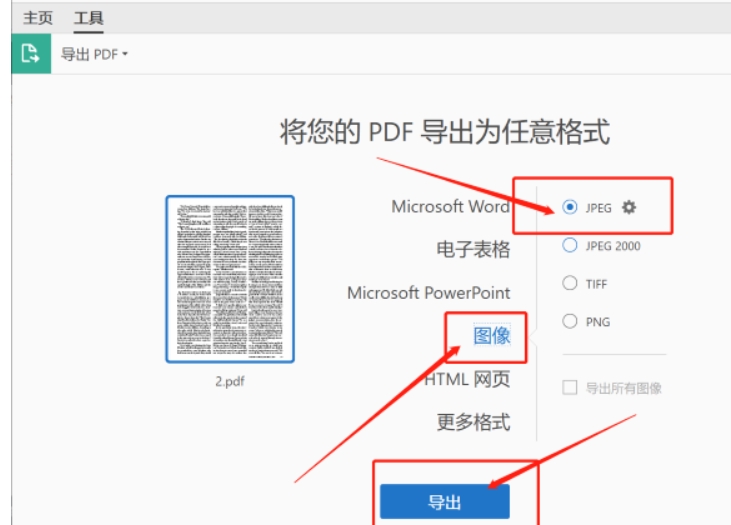
Task: Switch to the 工具 tab
Action: tap(89, 18)
